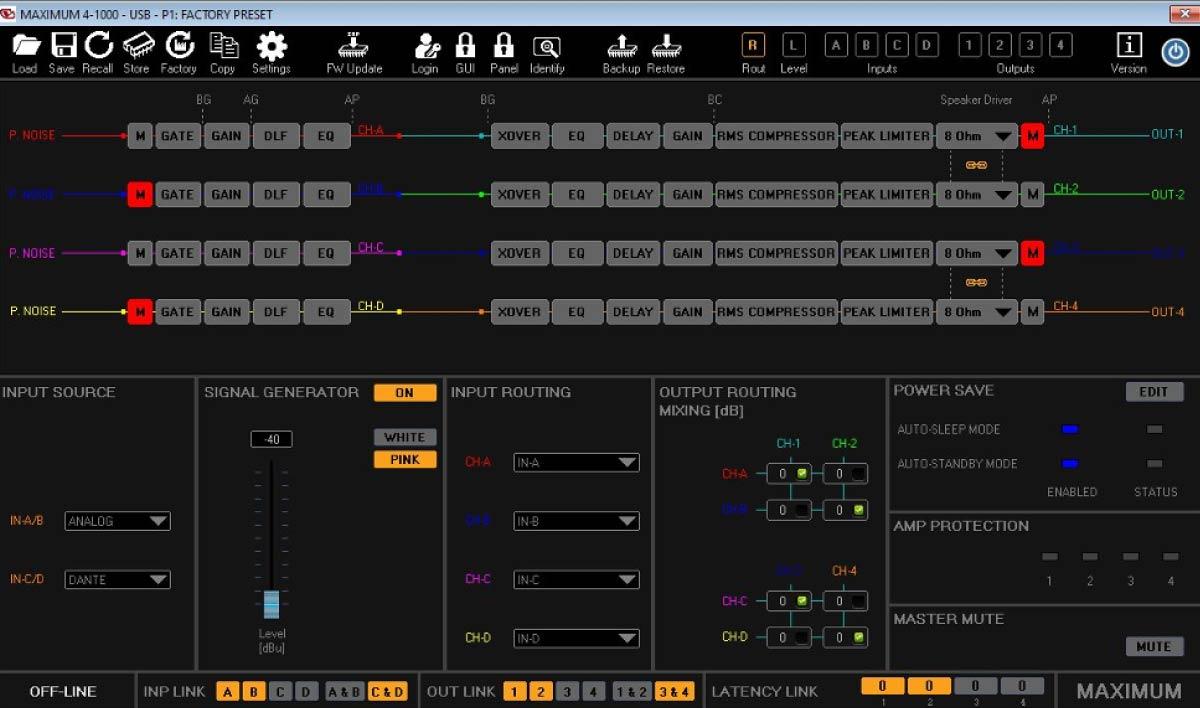Click the Power Save EDIT button
Screen dimensions: 1200x708
click(1153, 392)
